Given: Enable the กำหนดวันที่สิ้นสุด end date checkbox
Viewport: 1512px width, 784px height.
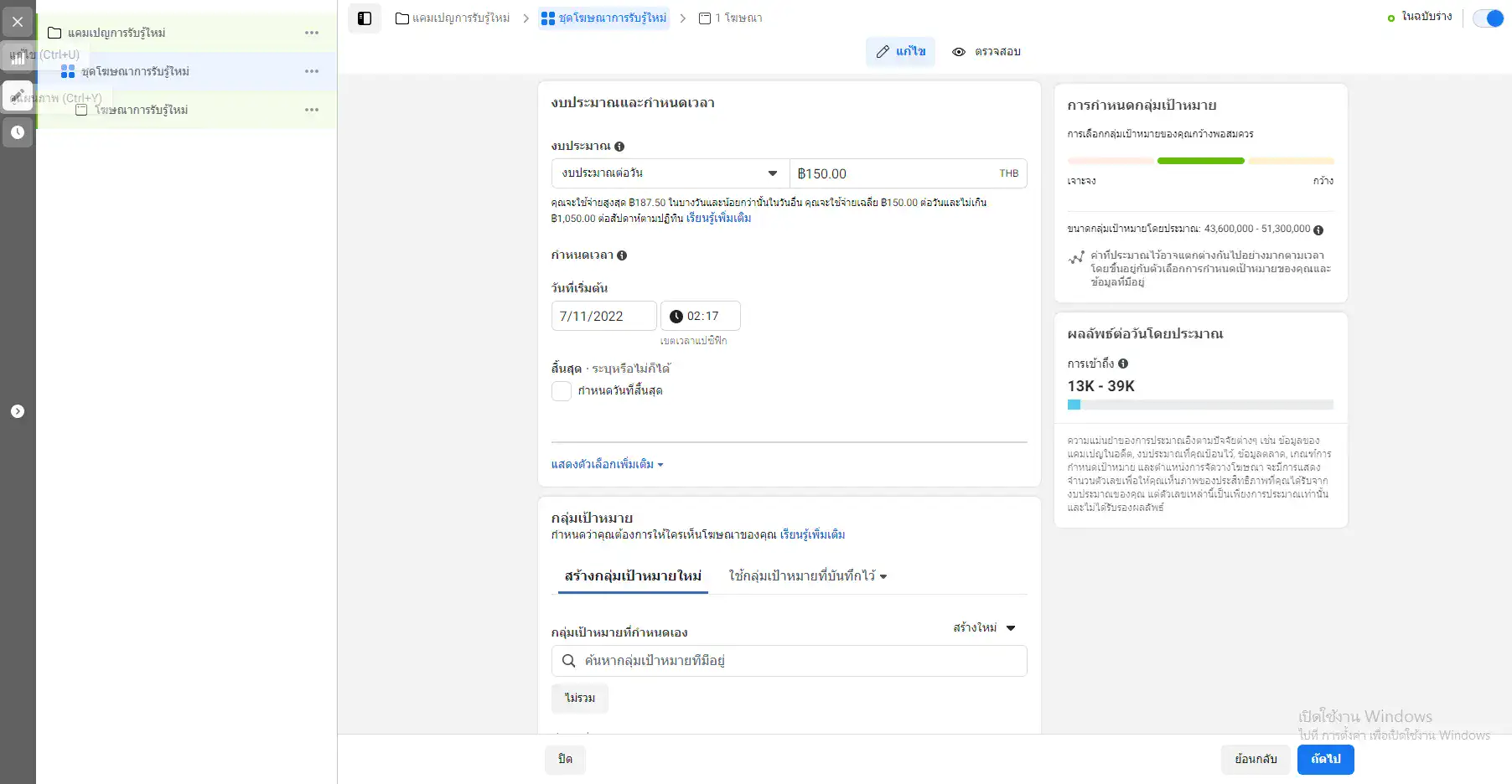Looking at the screenshot, I should 562,391.
